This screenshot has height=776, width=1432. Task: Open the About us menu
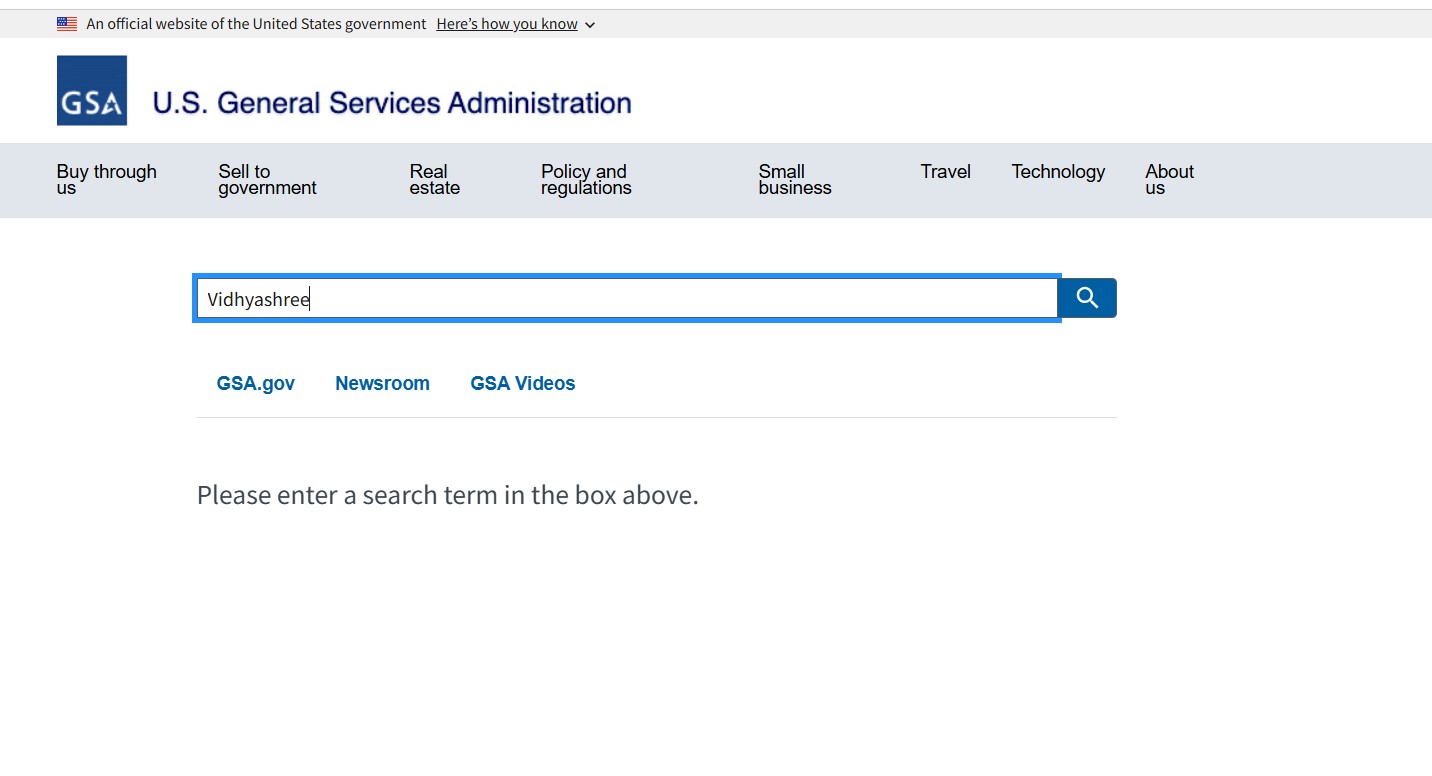click(x=1169, y=180)
